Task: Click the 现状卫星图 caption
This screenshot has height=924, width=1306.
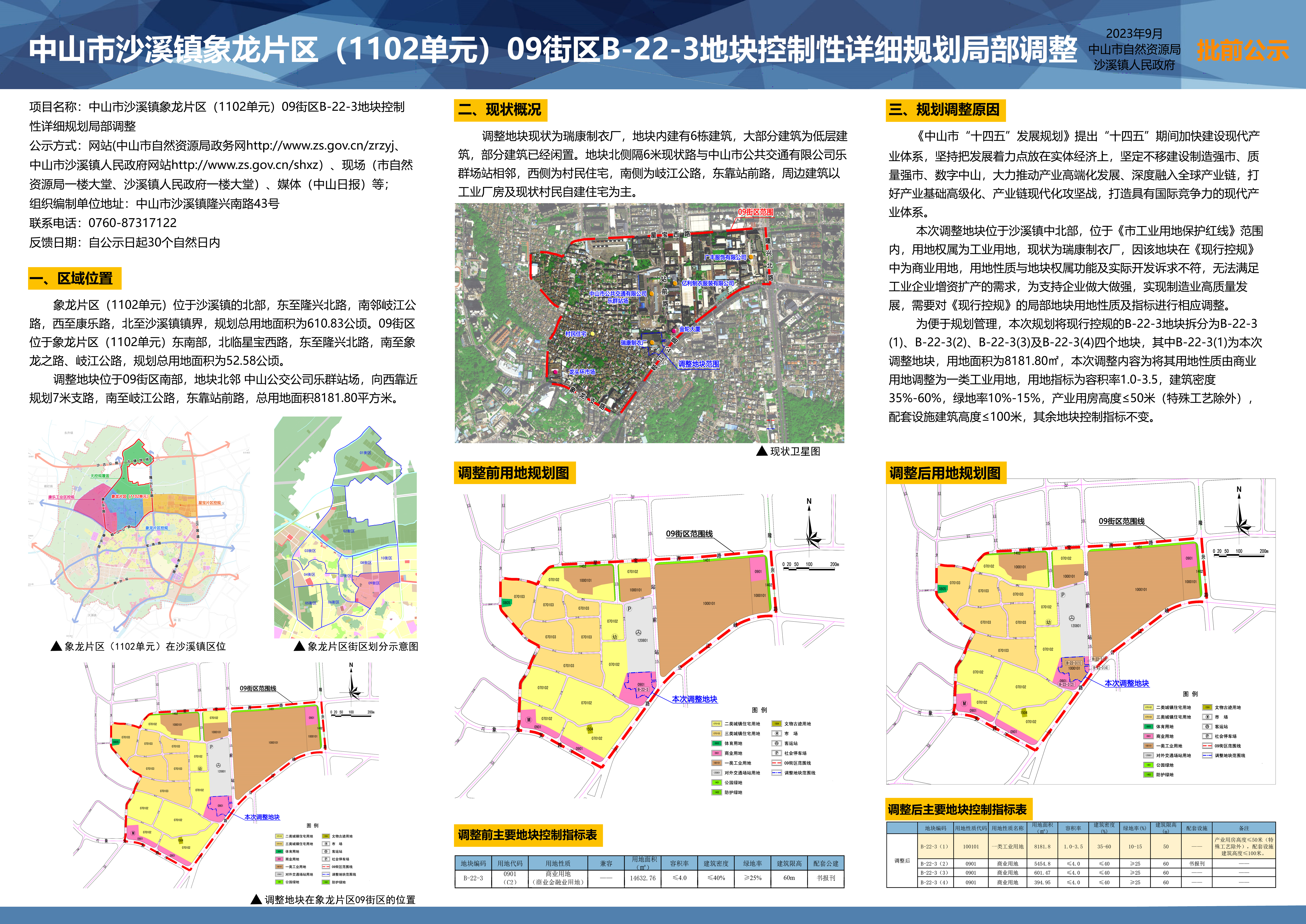Action: pos(788,451)
